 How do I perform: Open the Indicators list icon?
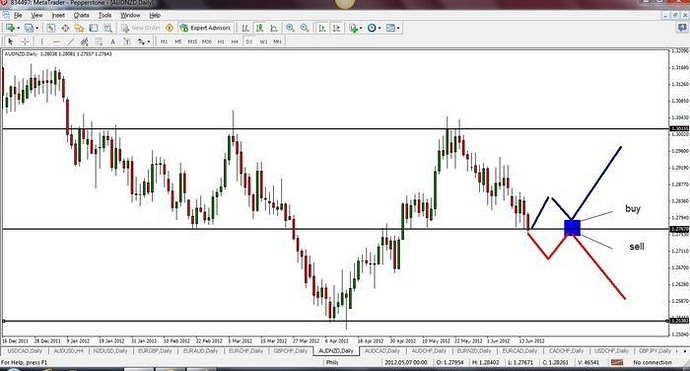point(353,28)
